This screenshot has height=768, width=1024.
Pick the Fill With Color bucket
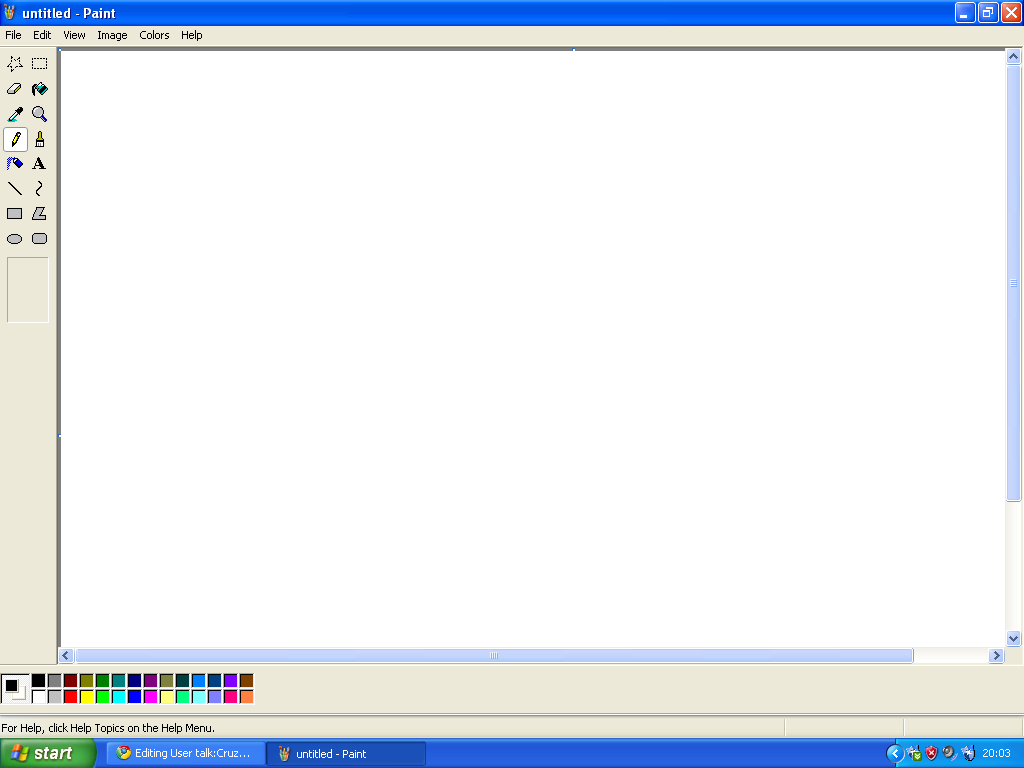tap(39, 89)
